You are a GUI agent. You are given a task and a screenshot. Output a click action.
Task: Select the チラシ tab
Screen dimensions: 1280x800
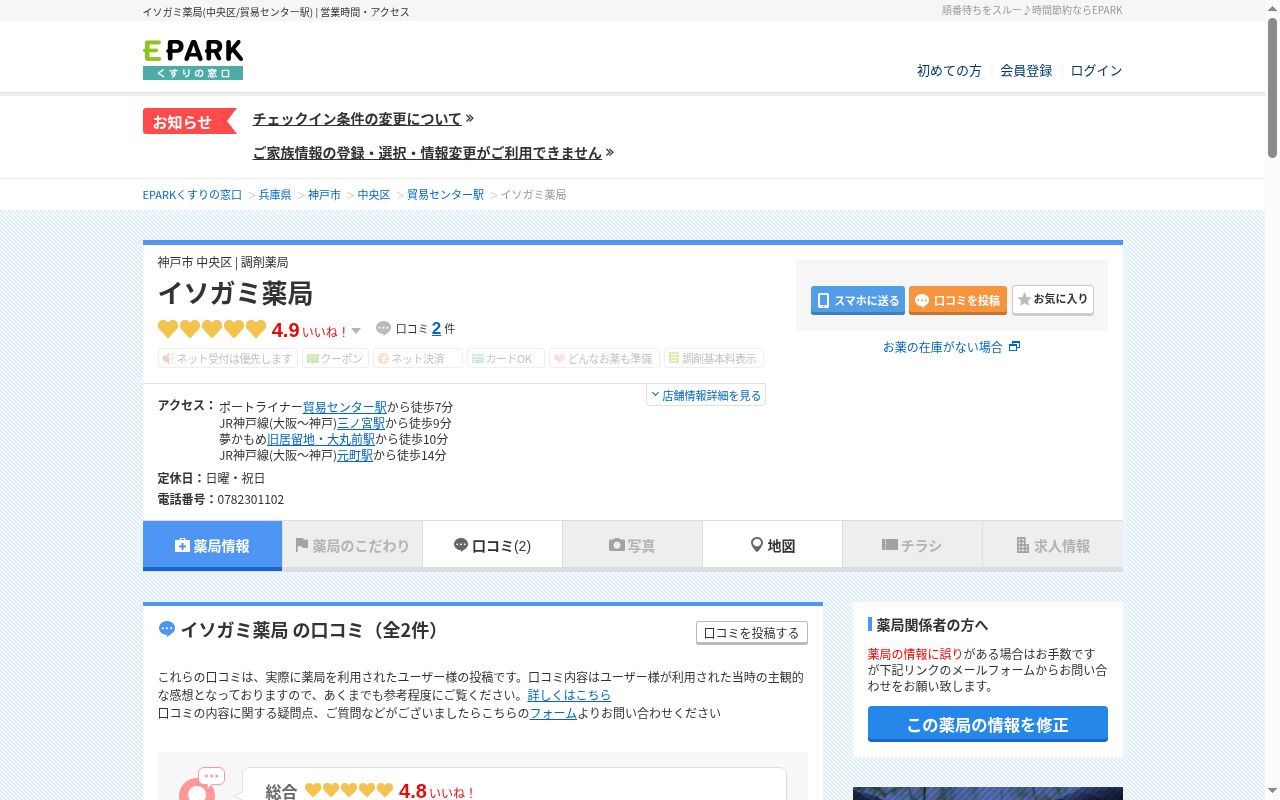click(x=912, y=546)
